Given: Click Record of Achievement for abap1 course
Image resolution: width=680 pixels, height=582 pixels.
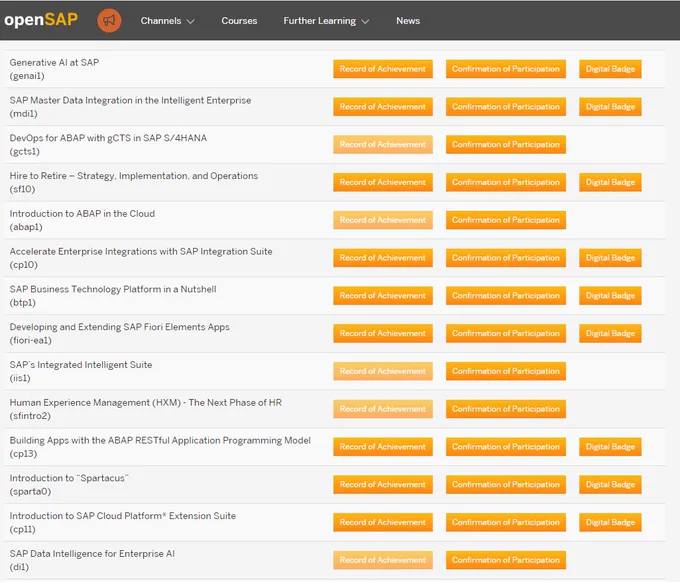Looking at the screenshot, I should click(383, 220).
